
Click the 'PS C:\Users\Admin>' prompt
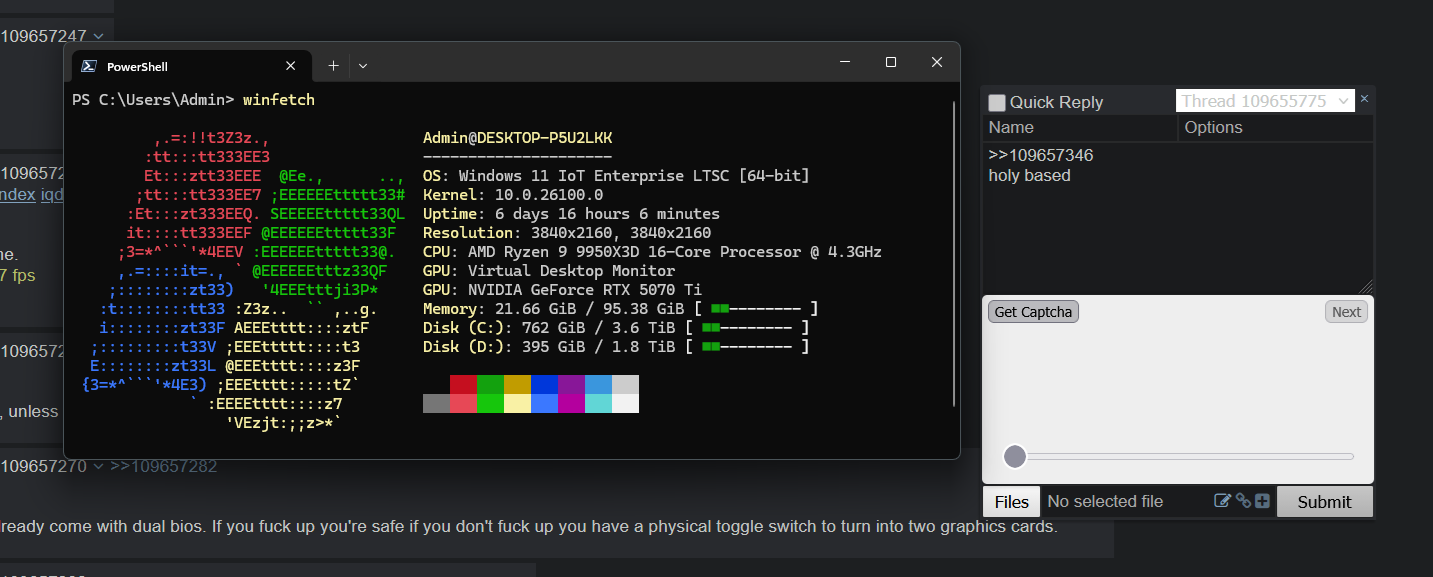click(x=153, y=100)
